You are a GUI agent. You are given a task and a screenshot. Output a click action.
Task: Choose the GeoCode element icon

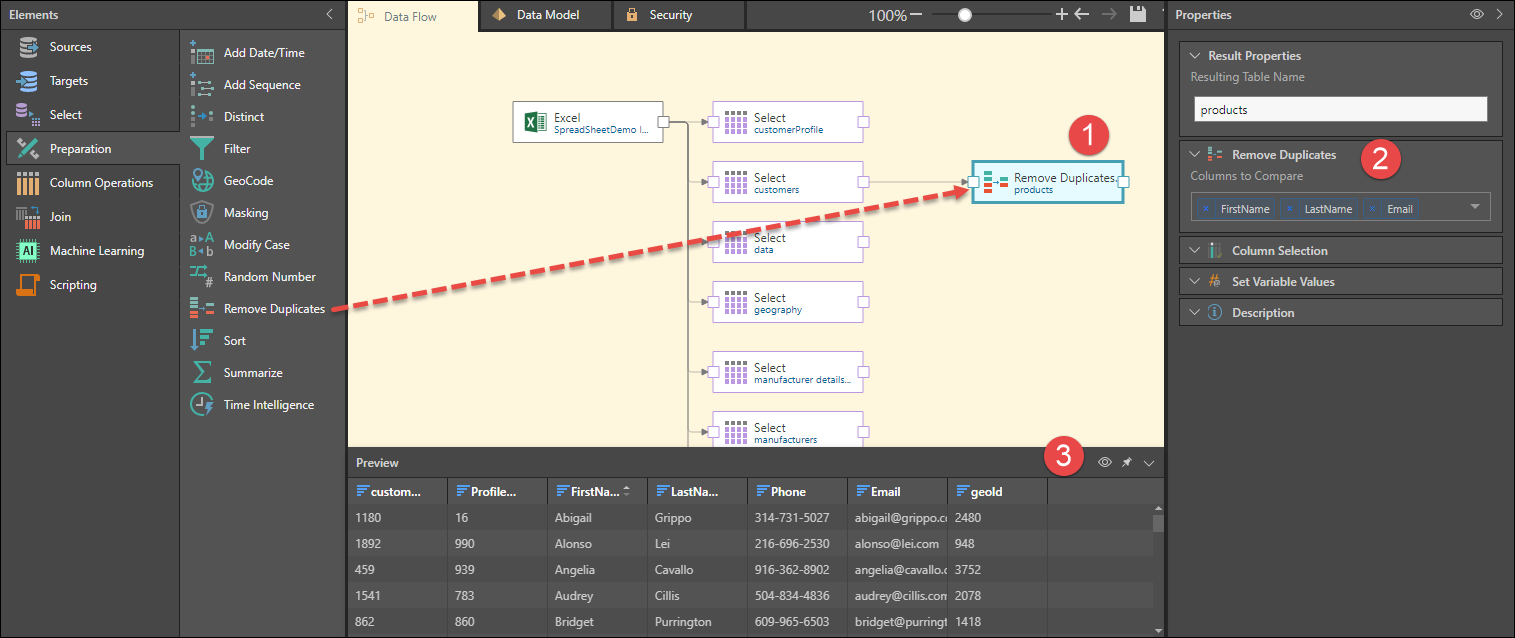click(x=202, y=181)
